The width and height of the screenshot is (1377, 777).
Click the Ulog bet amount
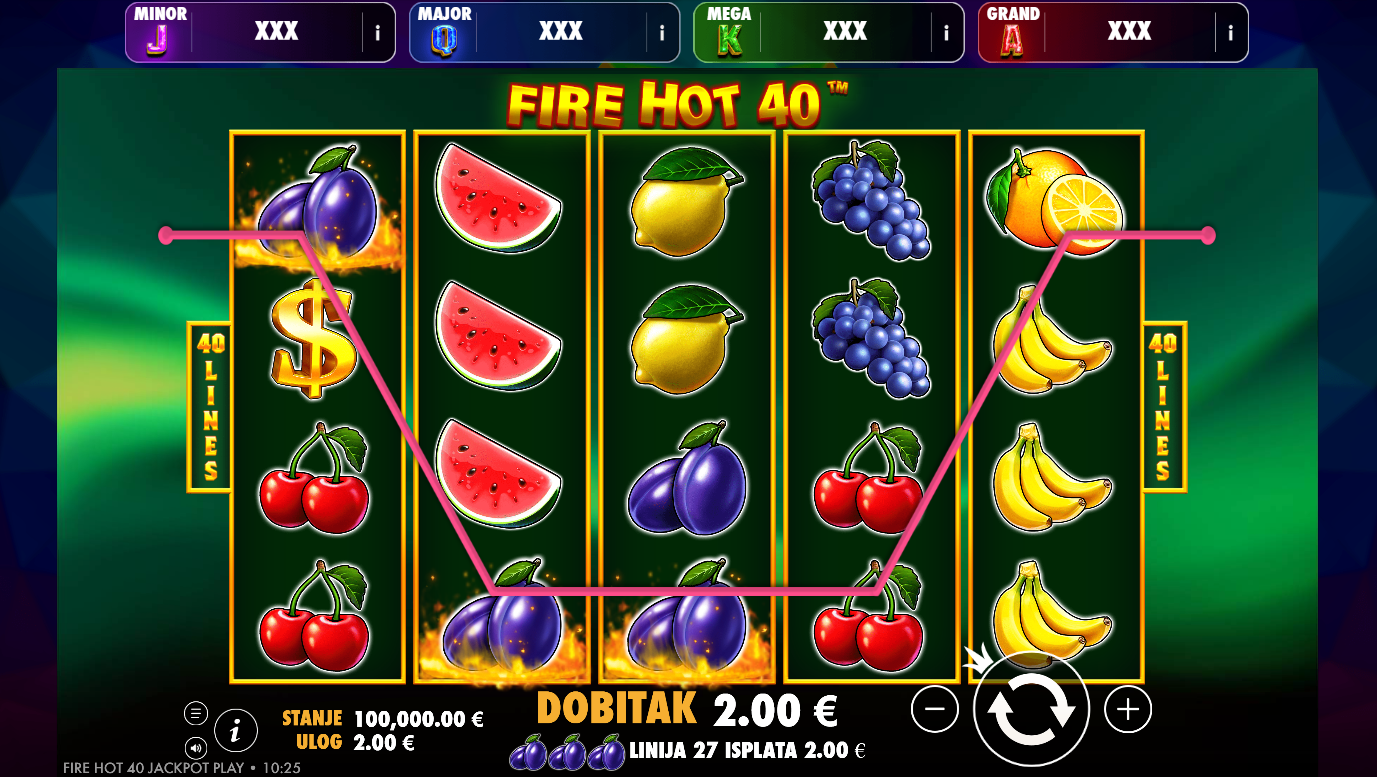tap(384, 743)
